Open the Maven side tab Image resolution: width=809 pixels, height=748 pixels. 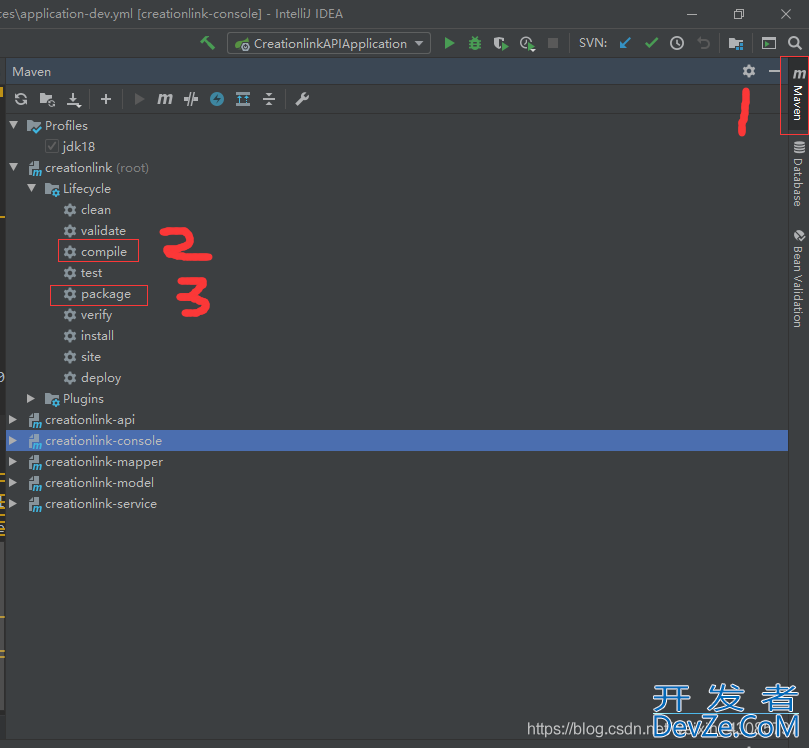tap(798, 95)
